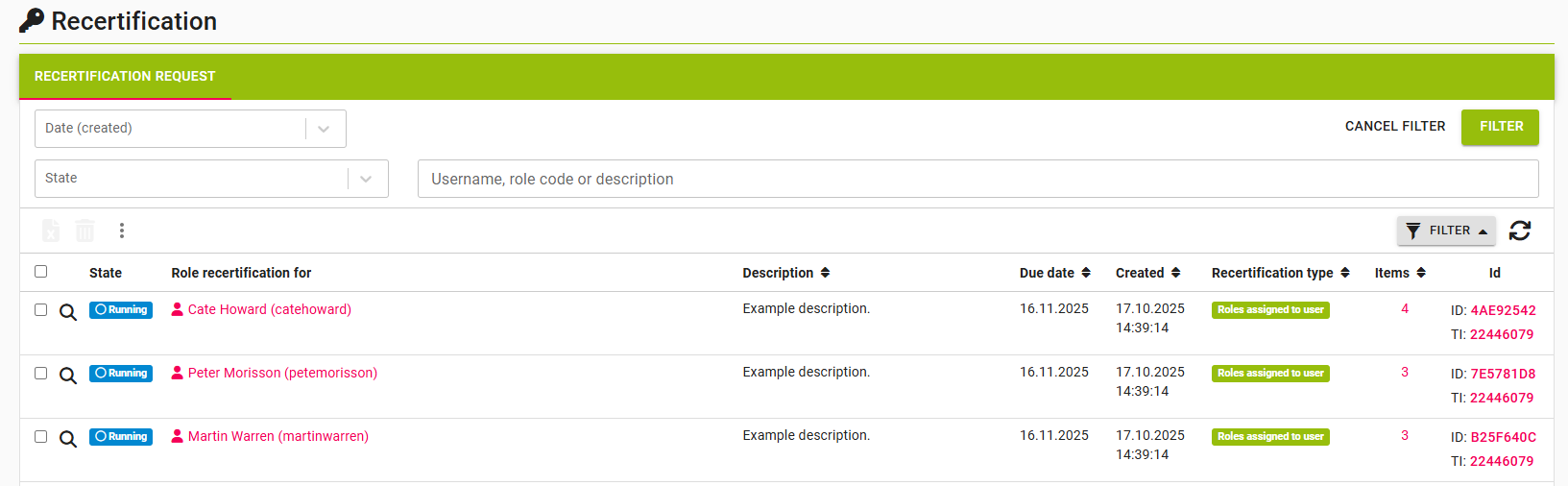The width and height of the screenshot is (1568, 486).
Task: Switch to Recertification Request tab
Action: click(125, 76)
